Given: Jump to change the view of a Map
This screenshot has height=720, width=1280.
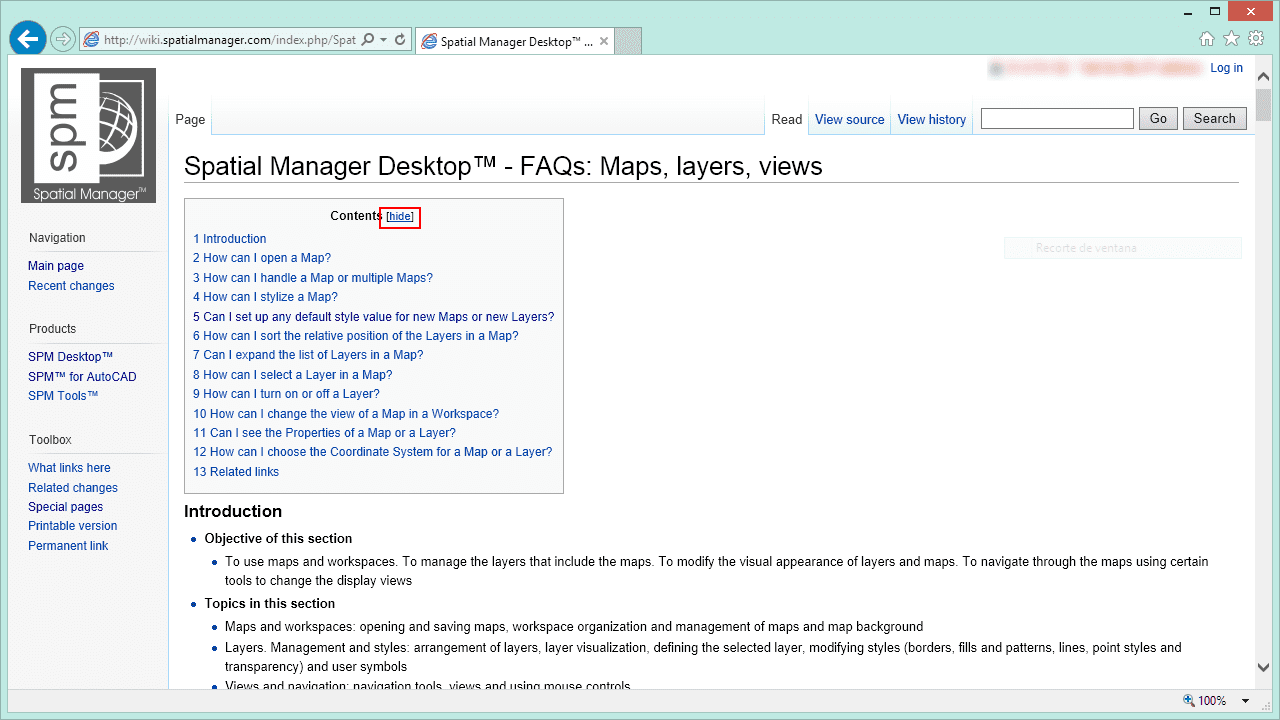Looking at the screenshot, I should (x=346, y=414).
